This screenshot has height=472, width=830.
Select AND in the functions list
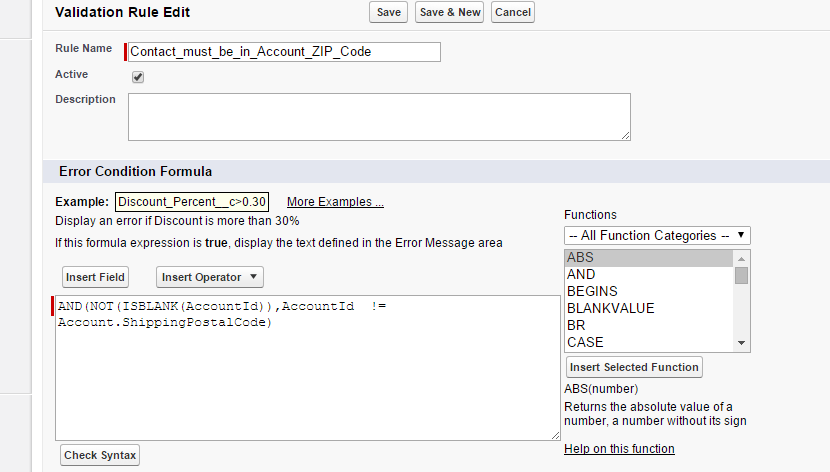[x=650, y=275]
